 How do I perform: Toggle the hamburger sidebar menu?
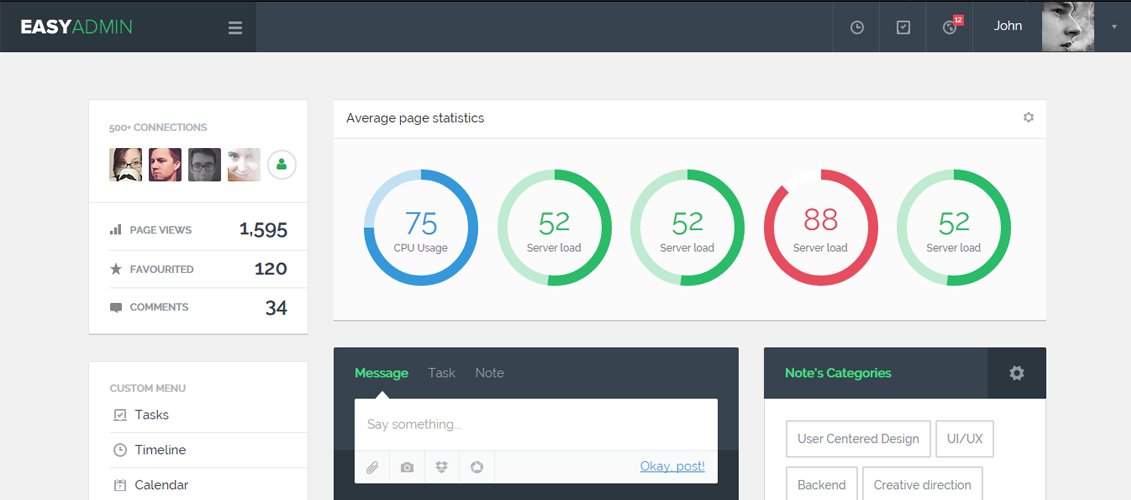235,27
